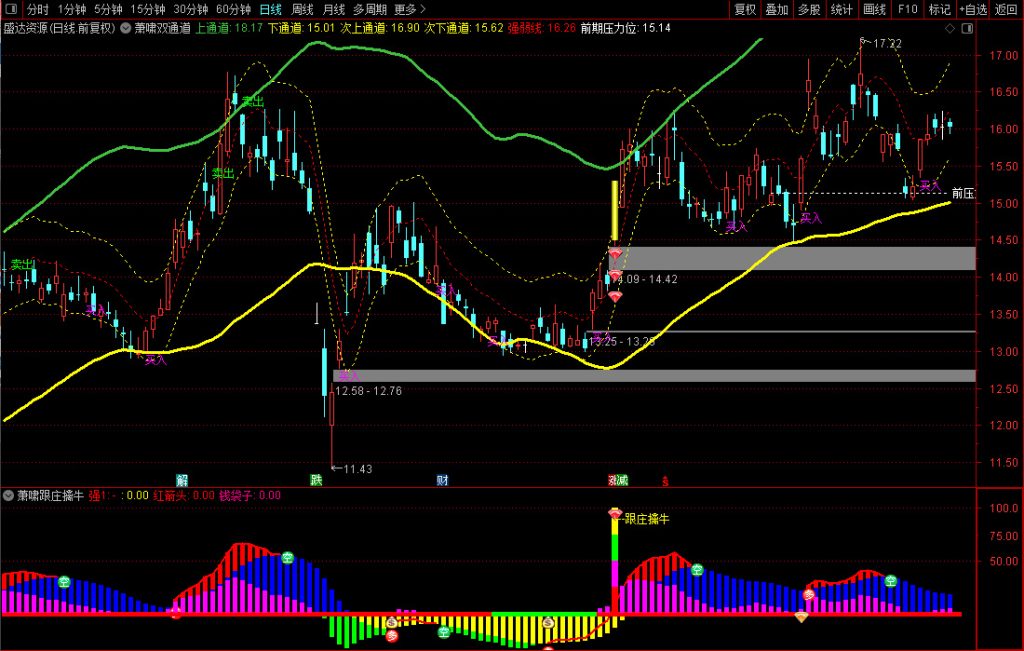Open the 萧啸跟庄擒牛 indicator dropdown arrow
The image size is (1024, 651).
(8, 494)
